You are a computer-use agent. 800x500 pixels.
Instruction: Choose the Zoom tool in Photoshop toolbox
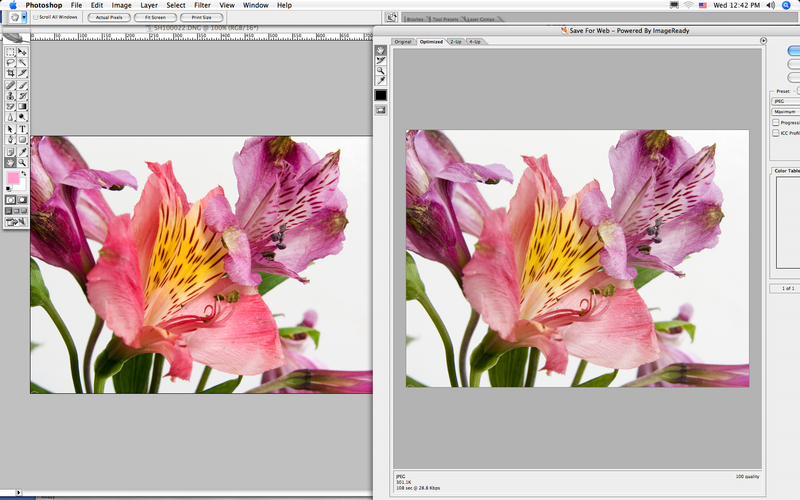pyautogui.click(x=22, y=161)
